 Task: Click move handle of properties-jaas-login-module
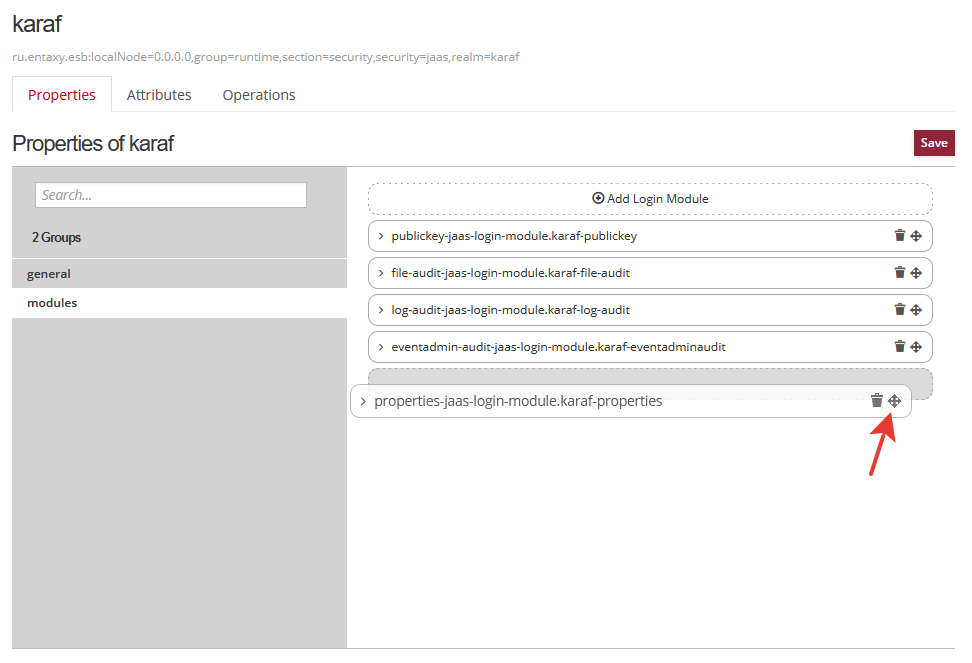tap(895, 401)
